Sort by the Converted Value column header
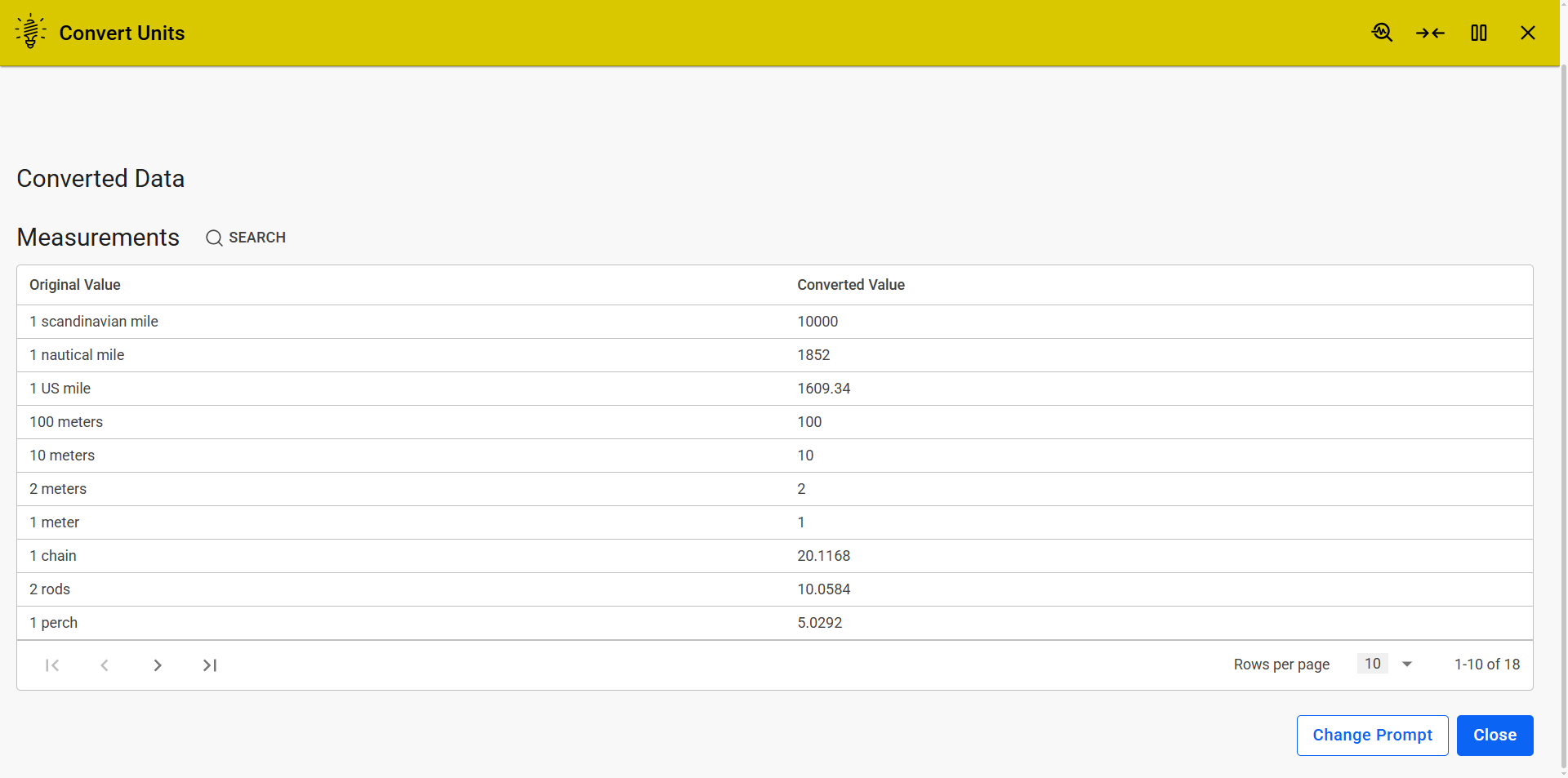The width and height of the screenshot is (1568, 778). (x=850, y=285)
